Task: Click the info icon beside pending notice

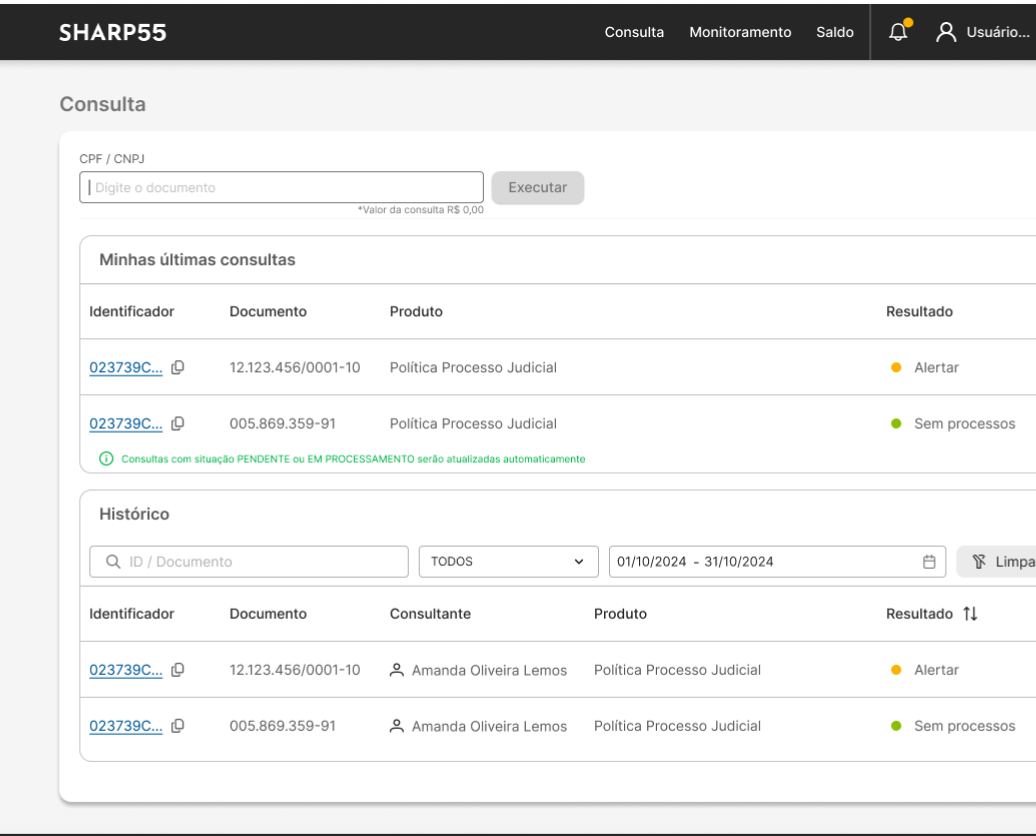Action: point(106,459)
